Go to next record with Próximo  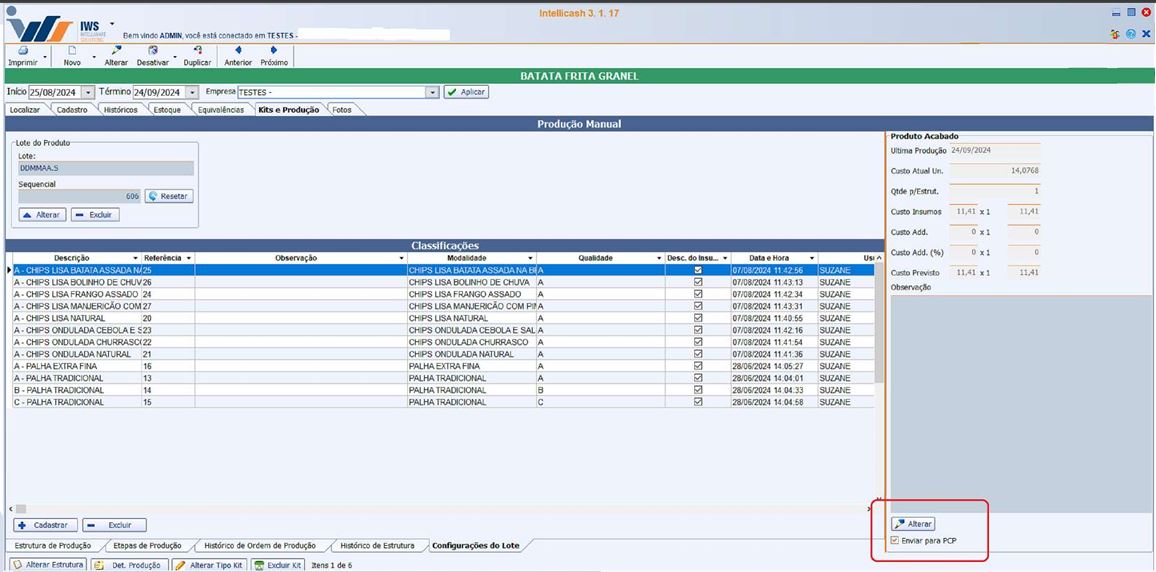274,51
